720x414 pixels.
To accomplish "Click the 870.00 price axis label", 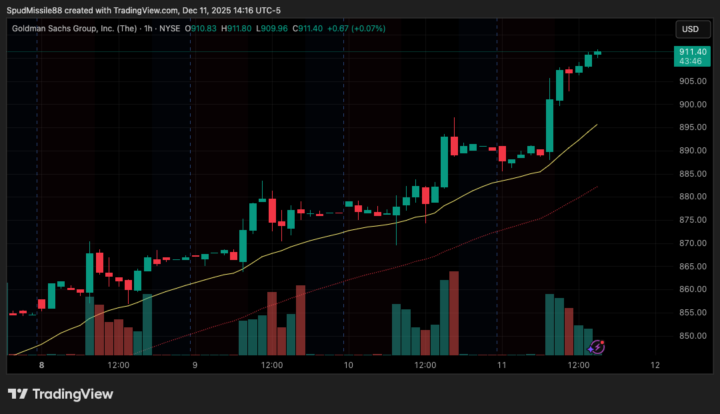I will (x=693, y=243).
